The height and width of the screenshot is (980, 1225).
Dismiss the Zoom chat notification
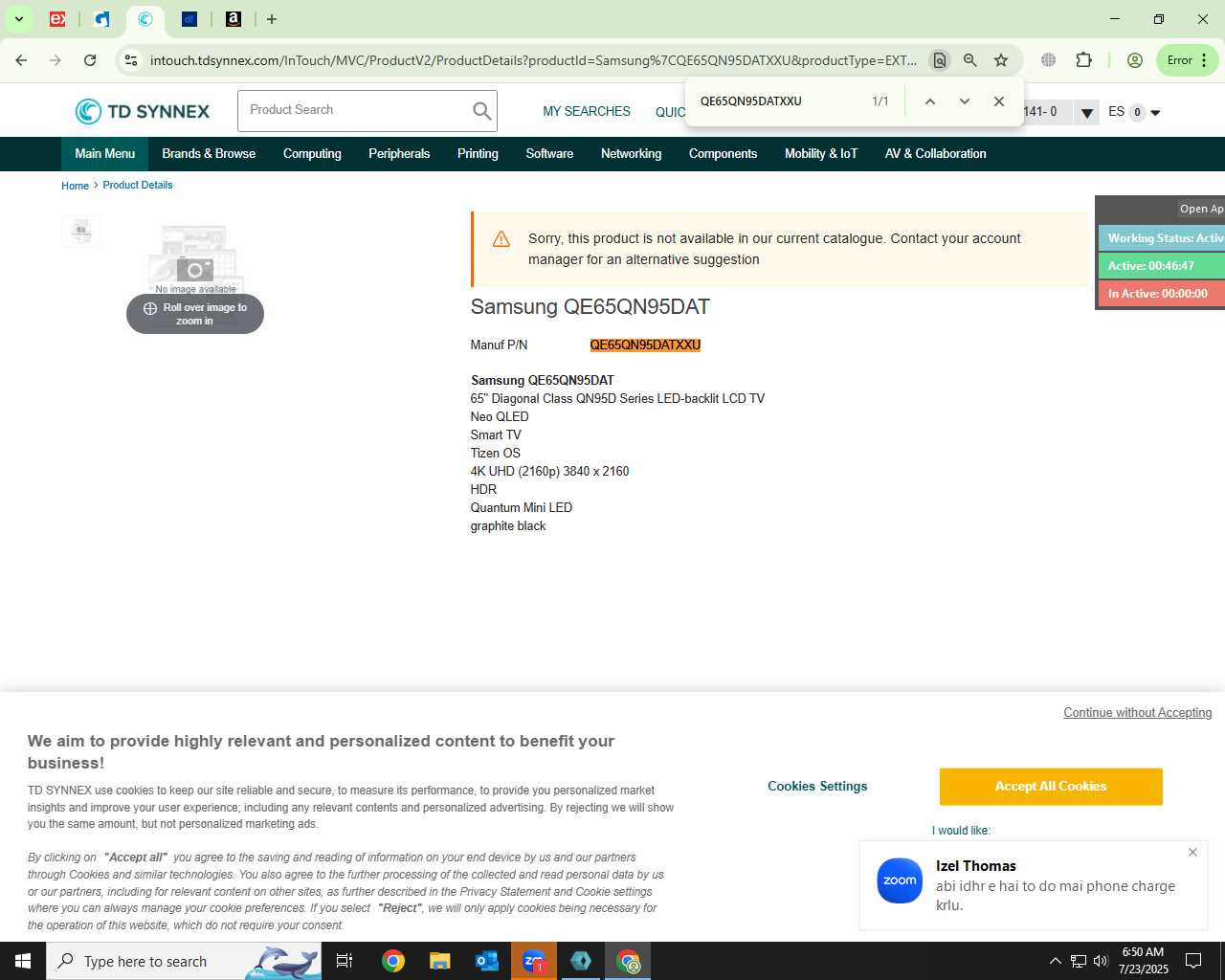[x=1192, y=852]
